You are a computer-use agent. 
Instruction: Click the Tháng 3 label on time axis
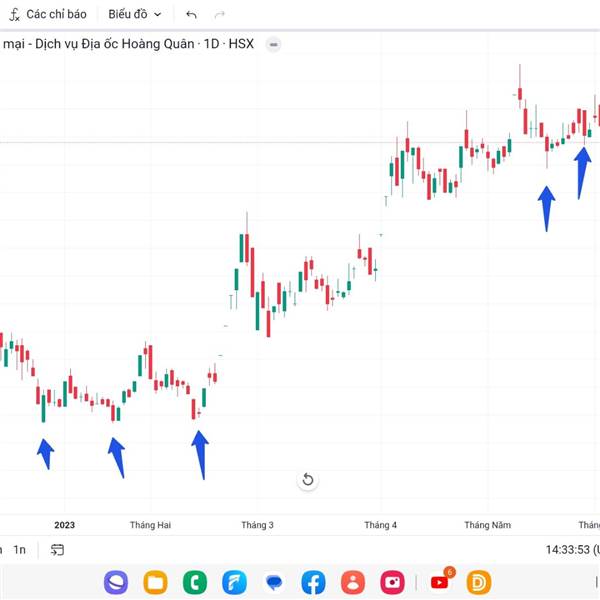(258, 525)
